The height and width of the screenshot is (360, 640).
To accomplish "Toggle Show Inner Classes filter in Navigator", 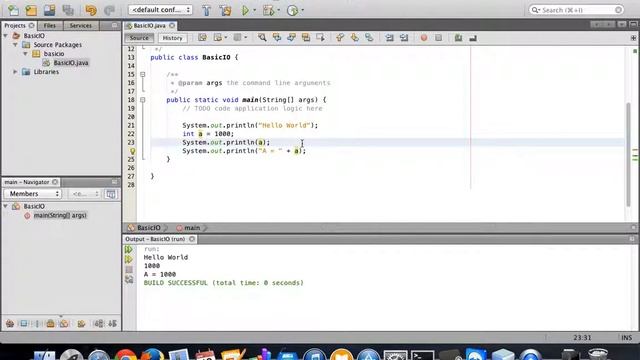I will tap(64, 324).
